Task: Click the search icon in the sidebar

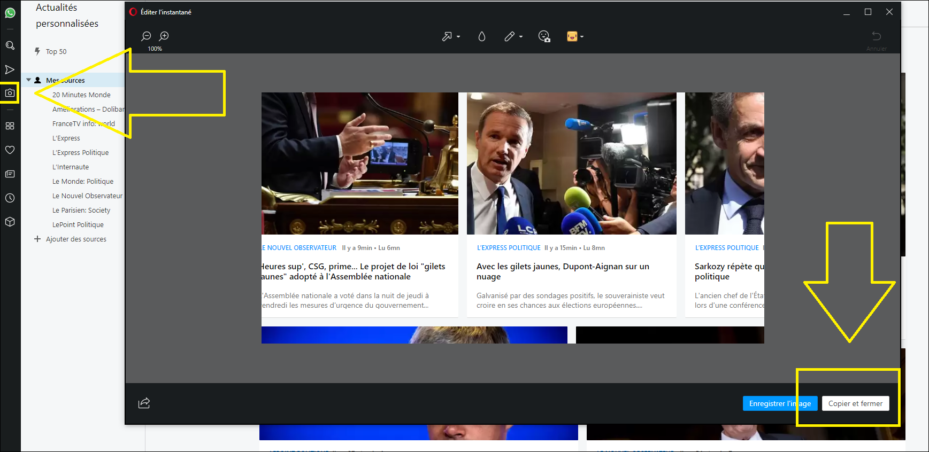Action: 9,46
